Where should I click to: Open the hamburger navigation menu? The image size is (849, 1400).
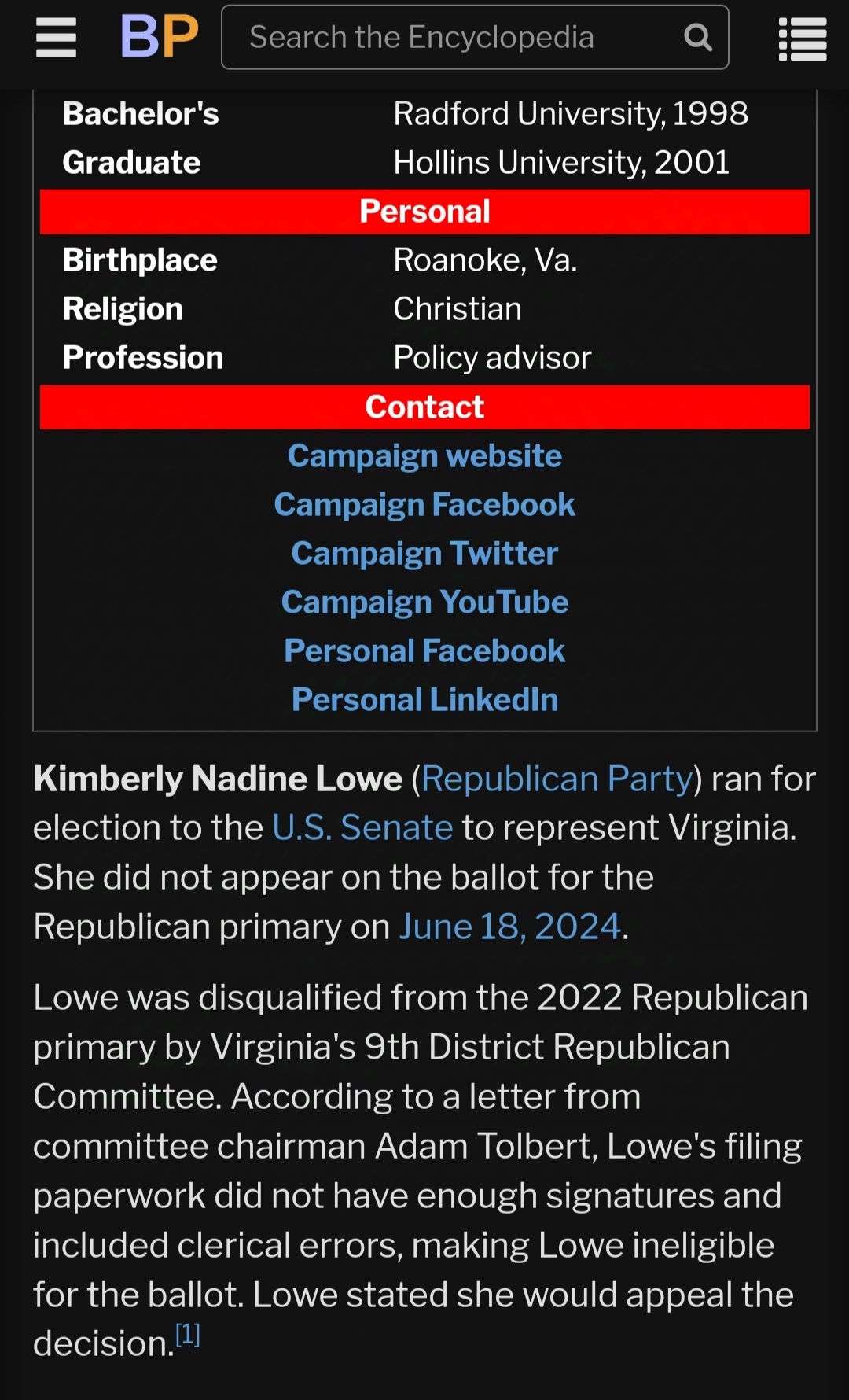click(x=56, y=38)
